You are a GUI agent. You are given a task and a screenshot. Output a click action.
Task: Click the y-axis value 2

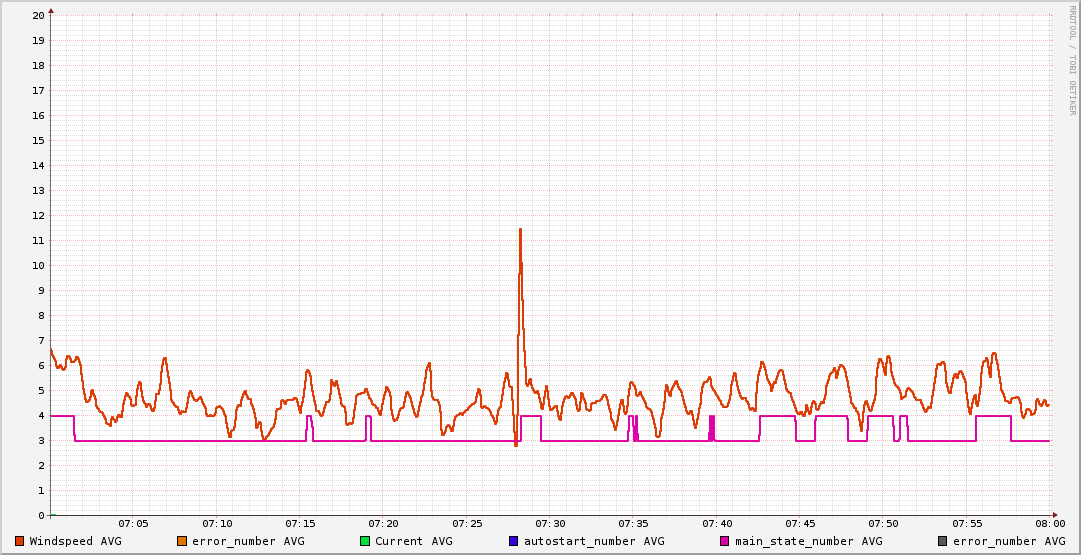point(41,465)
